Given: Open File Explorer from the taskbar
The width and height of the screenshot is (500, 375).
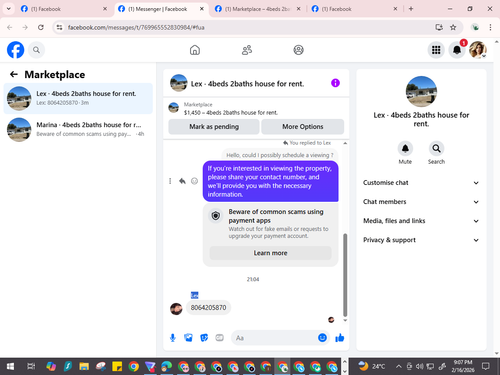Looking at the screenshot, I should click(x=84, y=367).
